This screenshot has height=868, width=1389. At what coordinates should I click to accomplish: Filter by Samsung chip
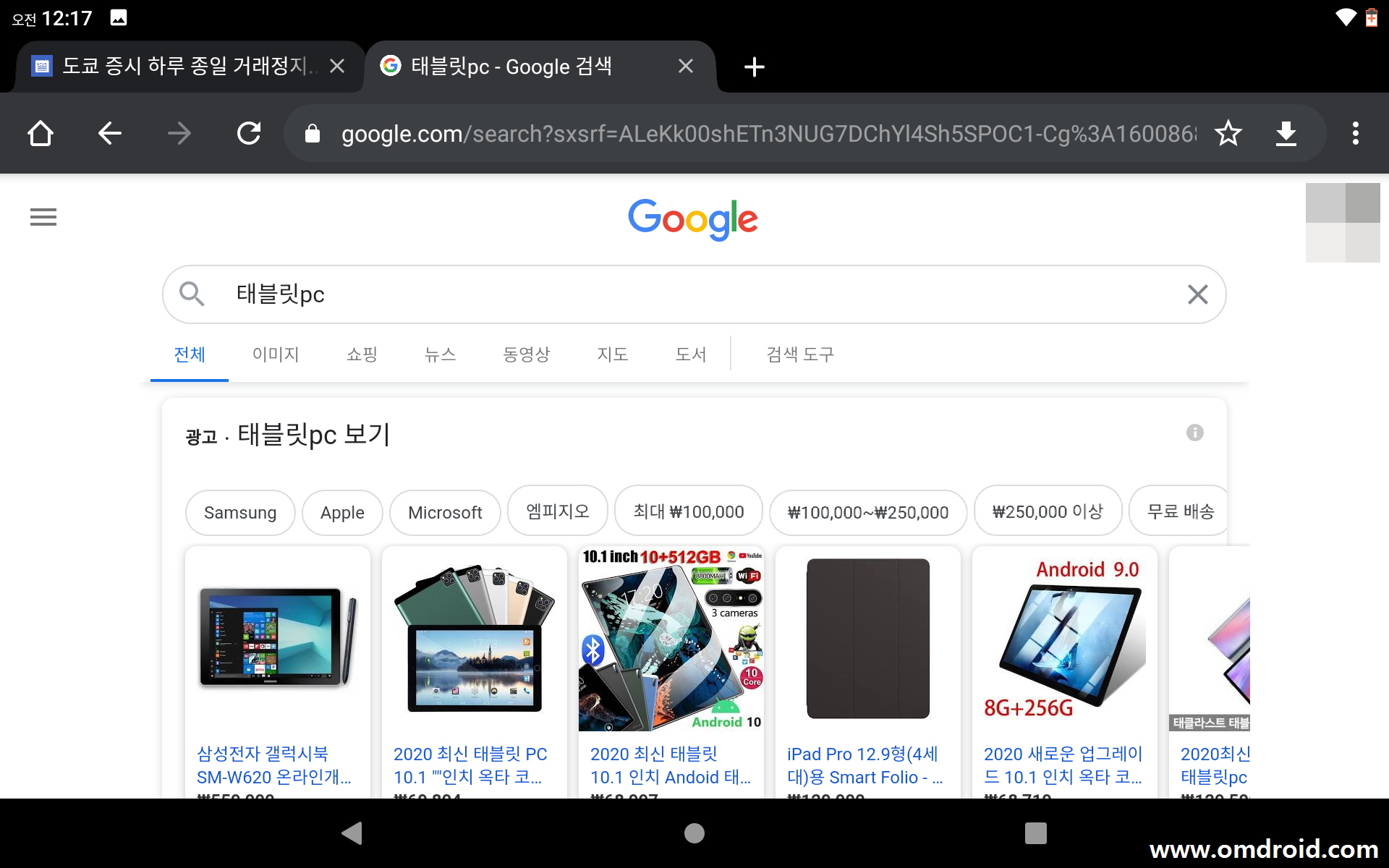point(240,513)
